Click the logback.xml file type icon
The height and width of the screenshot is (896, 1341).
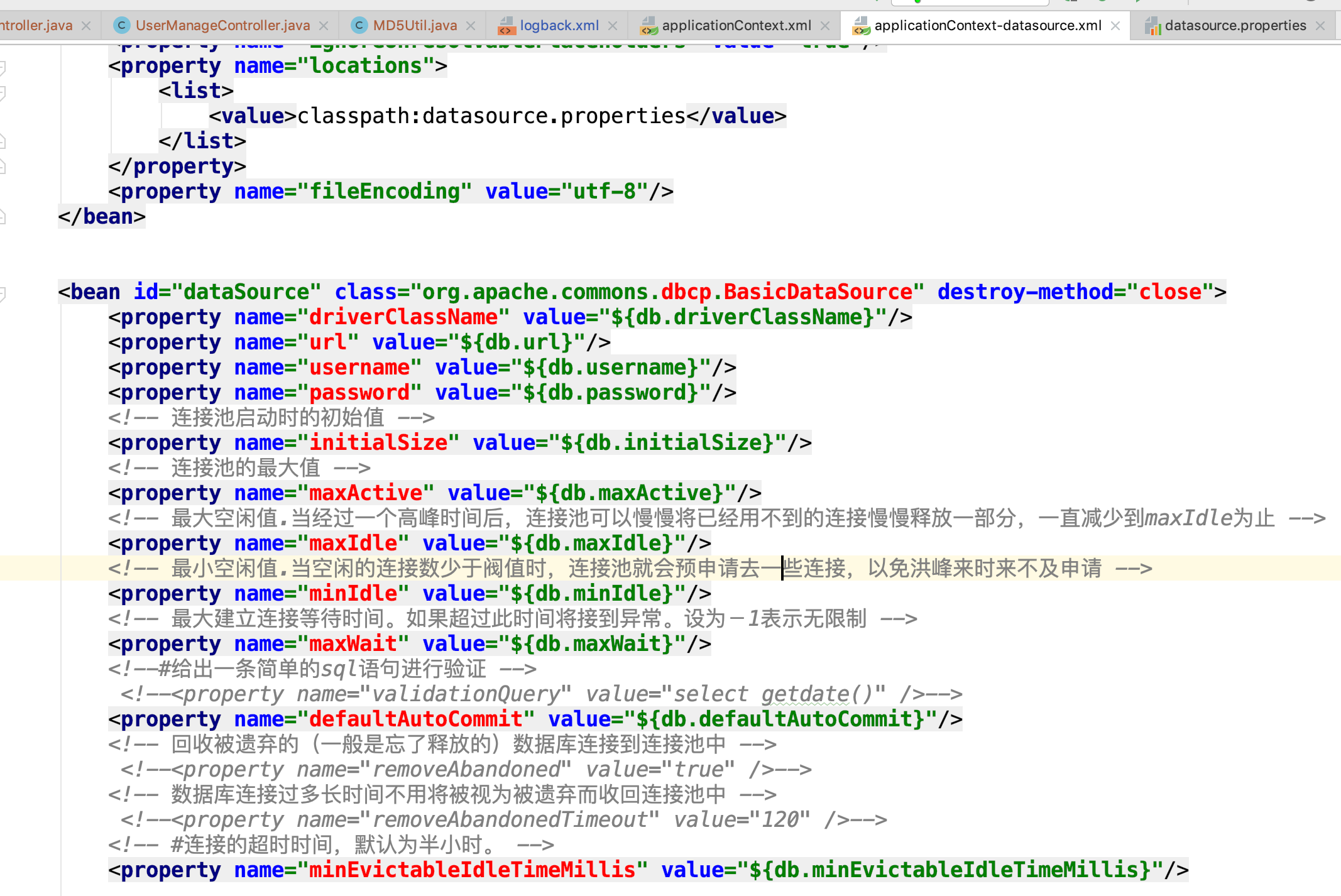[x=506, y=26]
